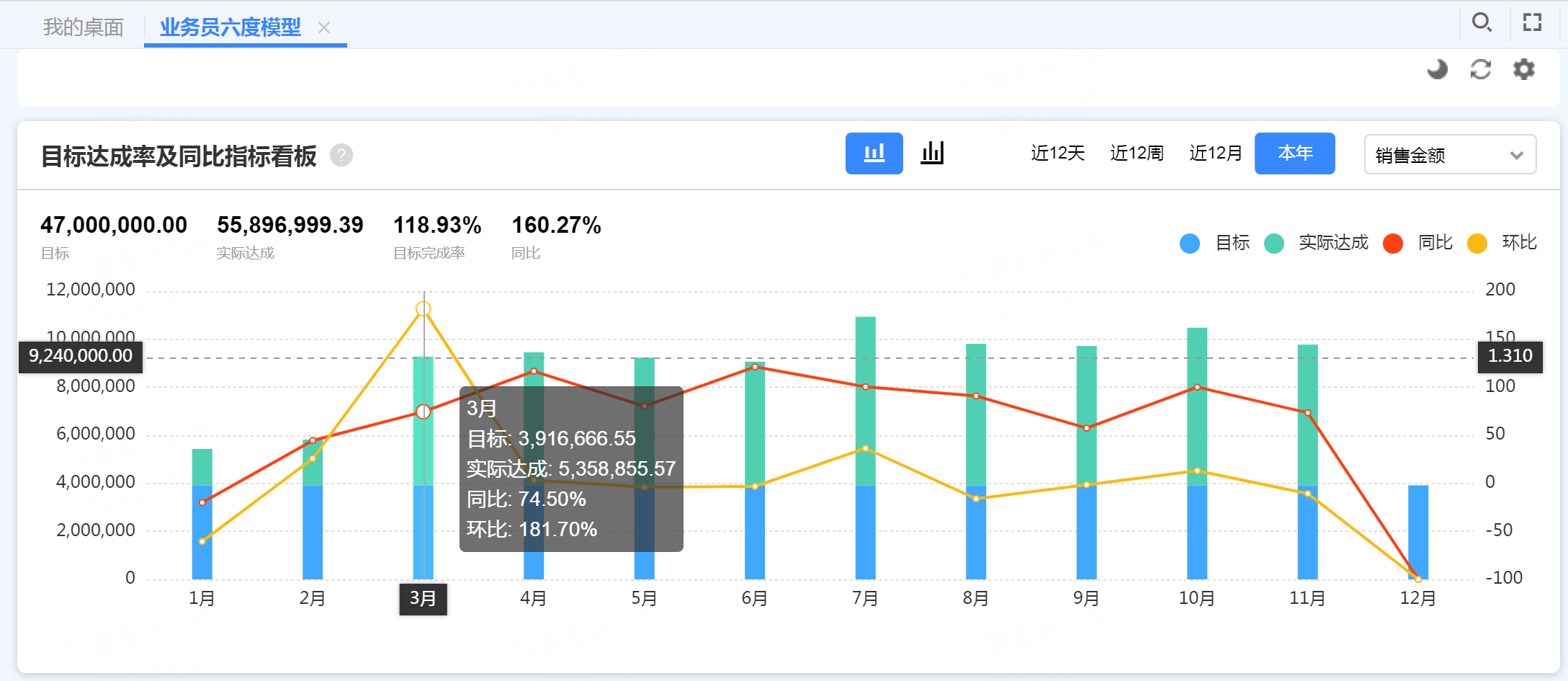Click the 9月 axis label
Image resolution: width=1568 pixels, height=681 pixels.
click(x=1086, y=598)
